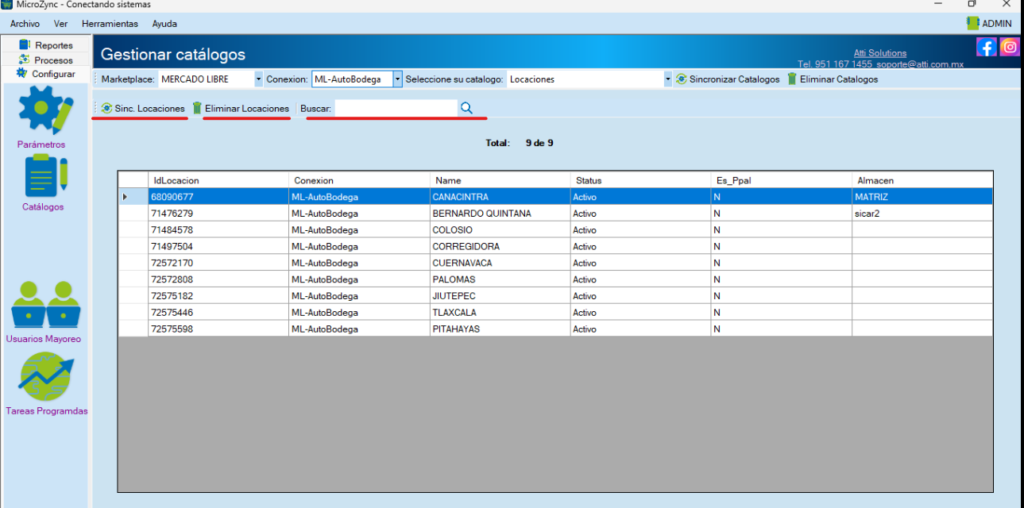The height and width of the screenshot is (508, 1024).
Task: Select the COLOSIO name cell
Action: click(x=500, y=230)
